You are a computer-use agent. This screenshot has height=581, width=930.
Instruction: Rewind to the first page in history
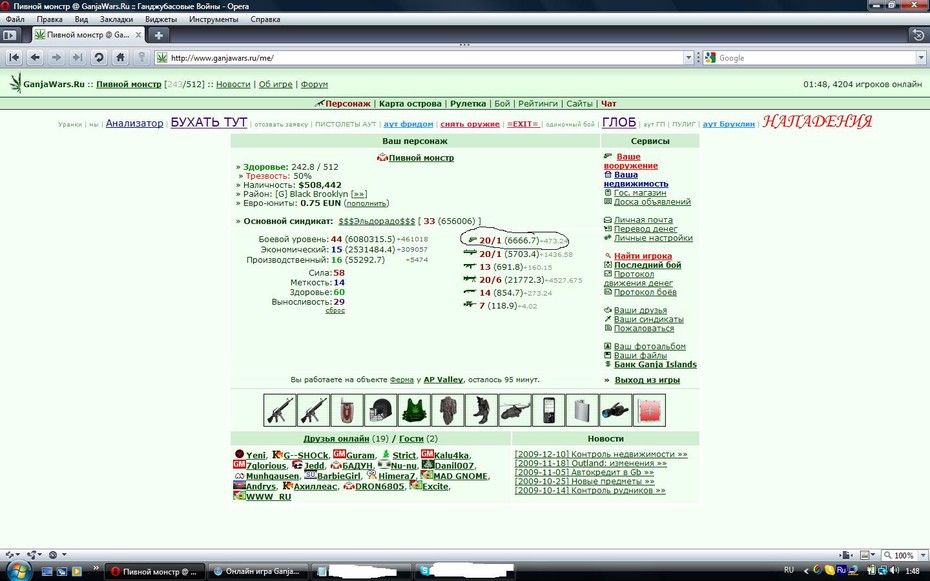click(x=14, y=58)
